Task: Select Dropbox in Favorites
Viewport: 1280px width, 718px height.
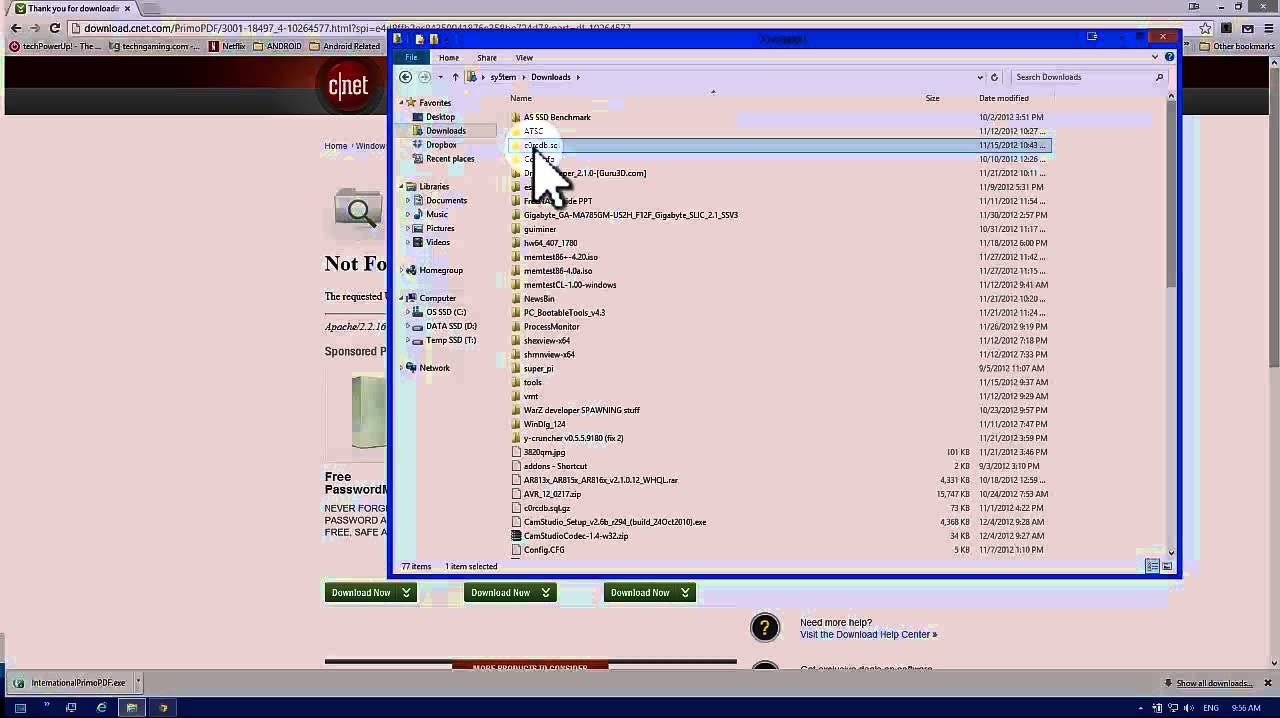Action: [441, 145]
